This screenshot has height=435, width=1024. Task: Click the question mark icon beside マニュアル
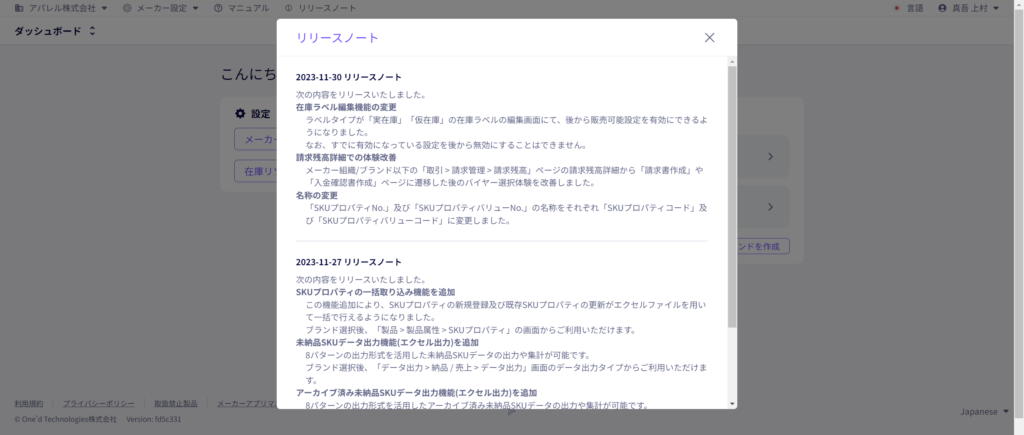[218, 8]
